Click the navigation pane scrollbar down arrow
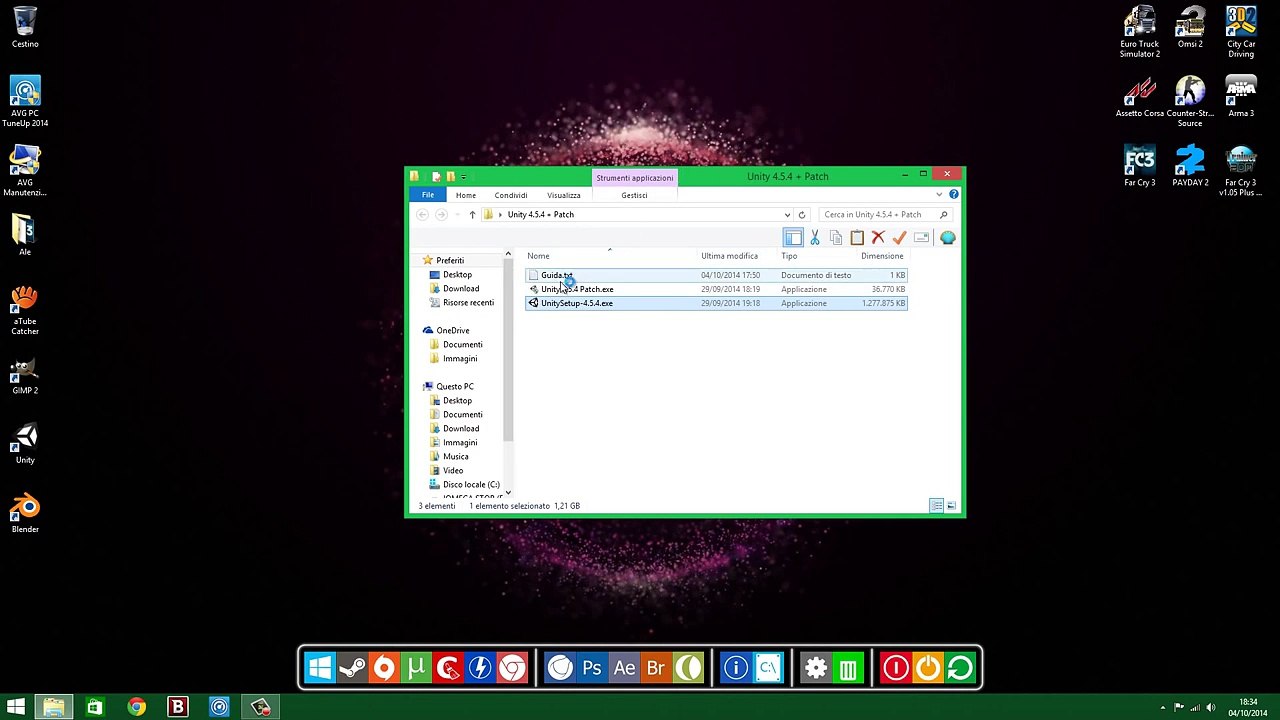 coord(508,493)
